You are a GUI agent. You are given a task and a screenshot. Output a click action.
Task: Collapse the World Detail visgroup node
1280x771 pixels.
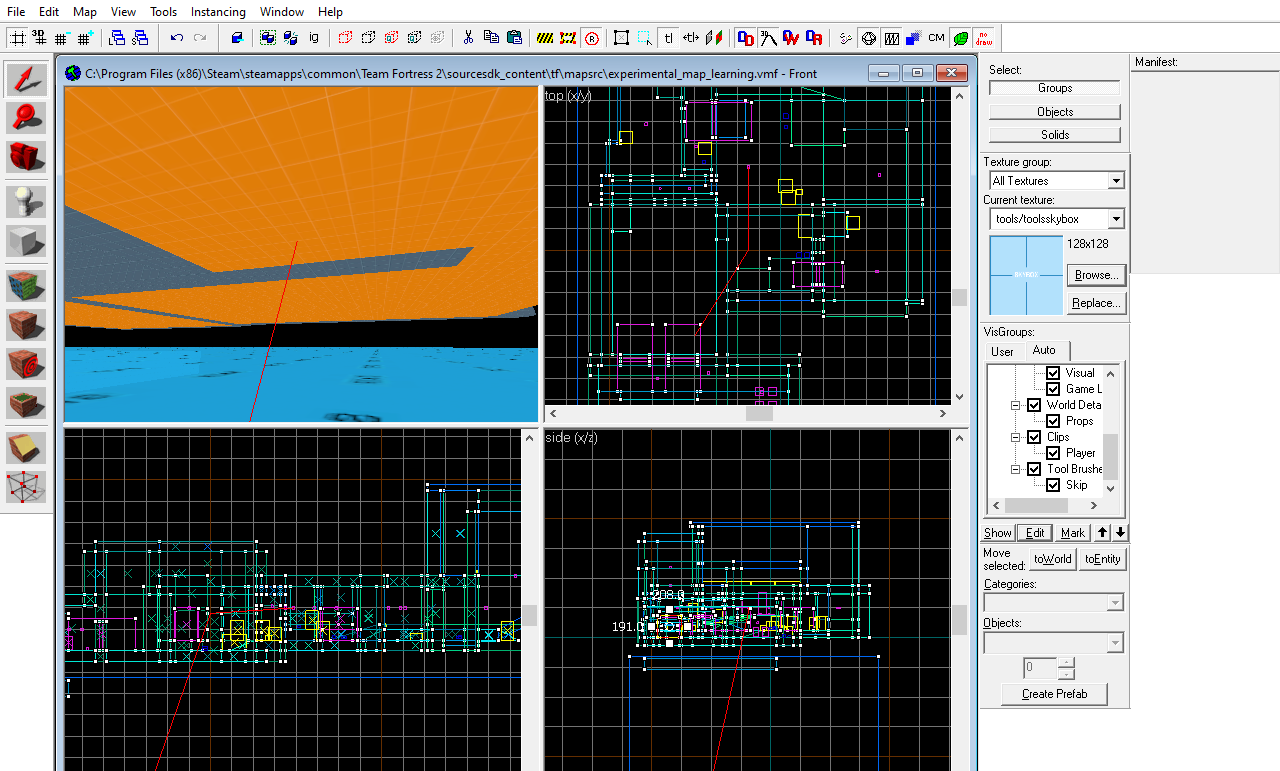[1015, 405]
